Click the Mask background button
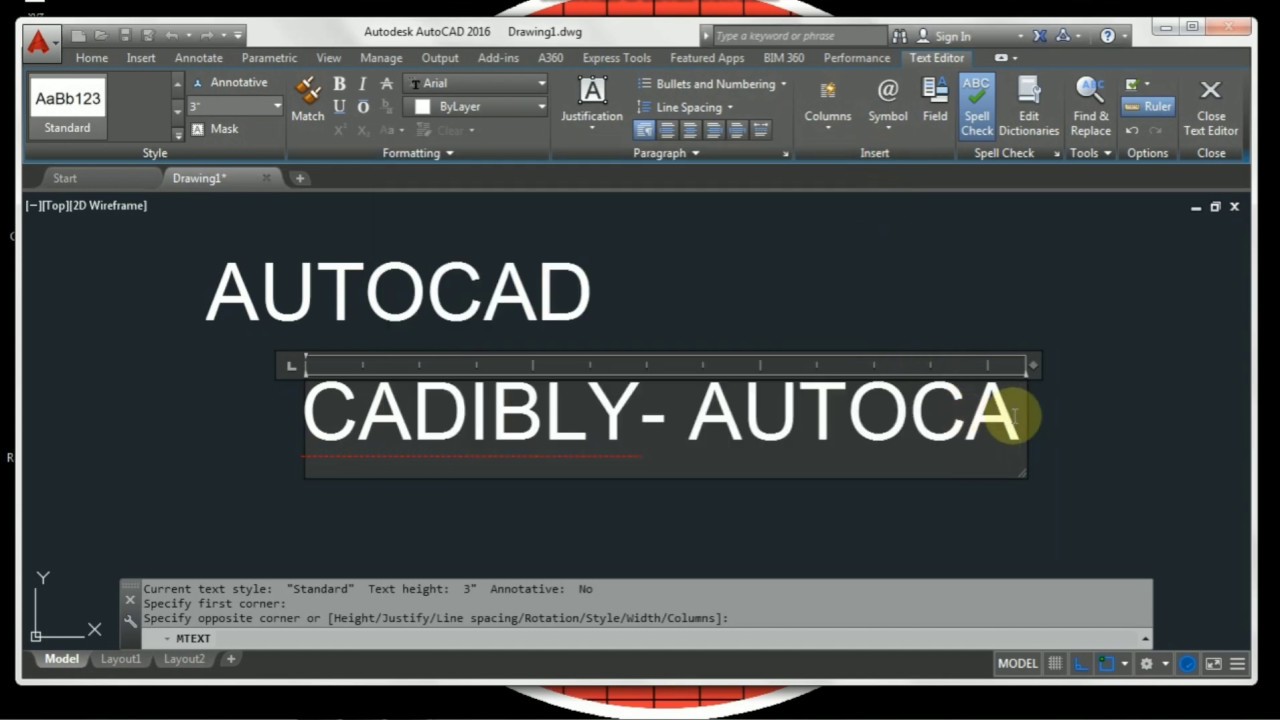This screenshot has width=1280, height=720. pyautogui.click(x=215, y=129)
